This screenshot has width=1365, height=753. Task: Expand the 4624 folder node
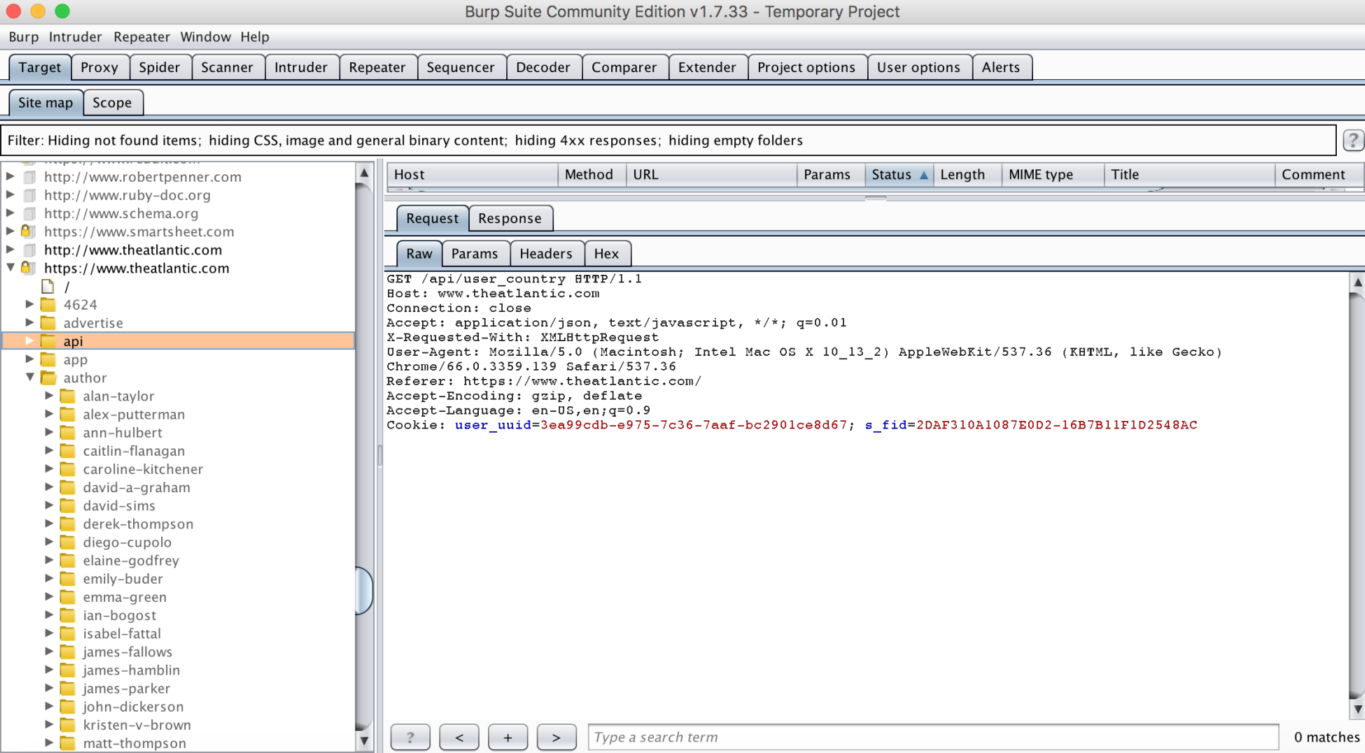pos(30,305)
